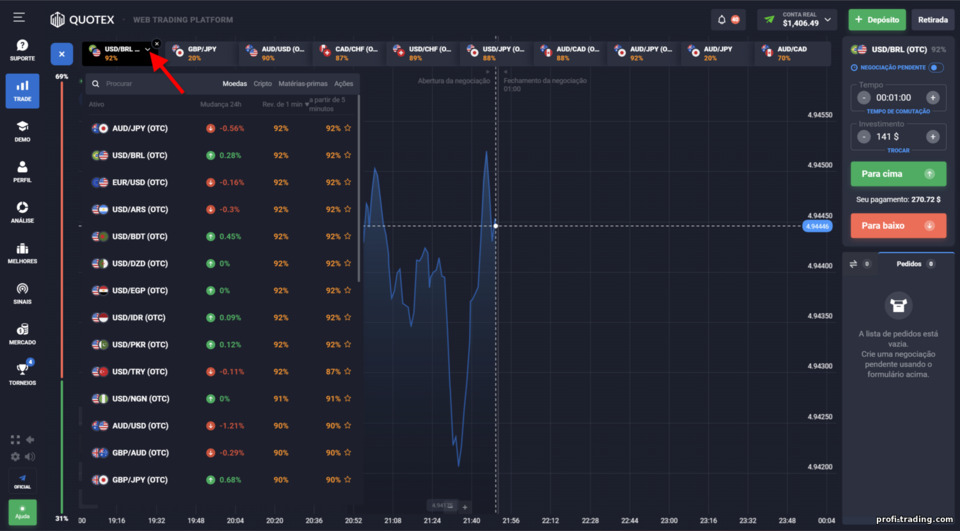
Task: Open the Análise sidebar icon
Action: [22, 212]
